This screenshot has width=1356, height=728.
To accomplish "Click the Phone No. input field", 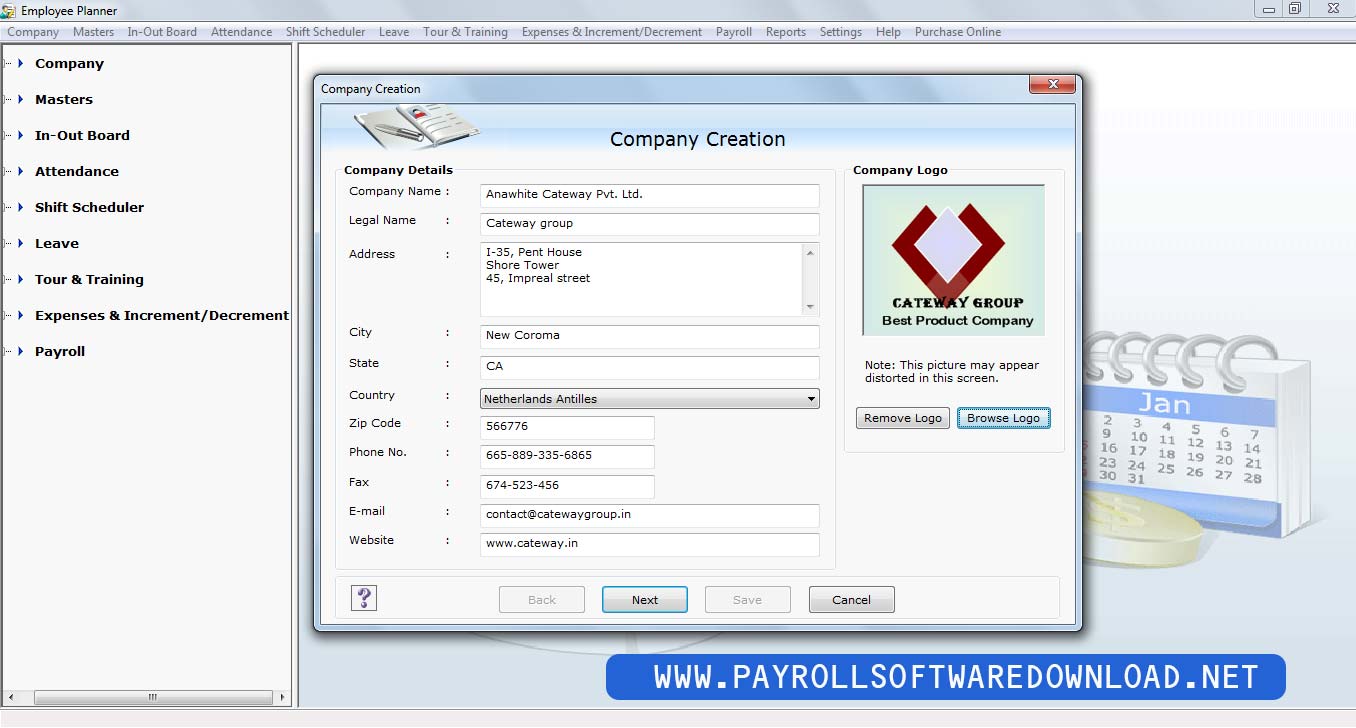I will pyautogui.click(x=568, y=456).
